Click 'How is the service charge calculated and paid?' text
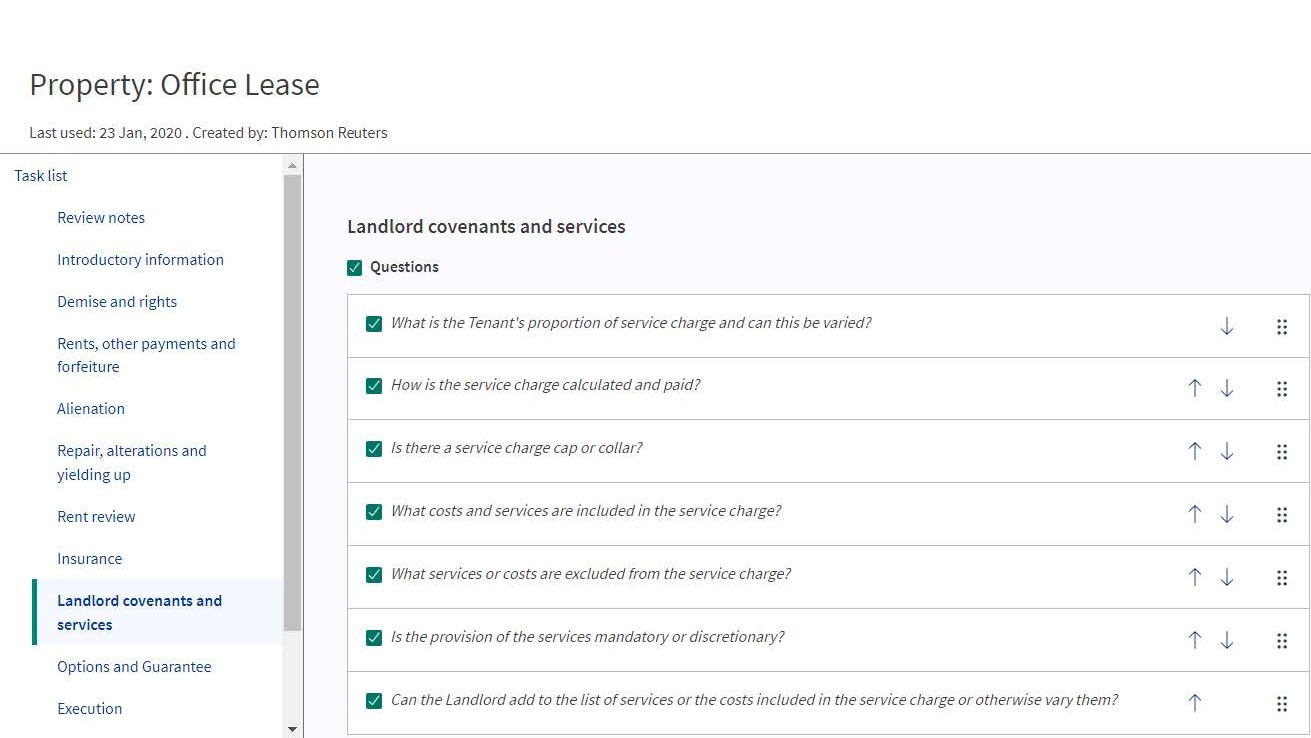The height and width of the screenshot is (738, 1311). pyautogui.click(x=545, y=385)
